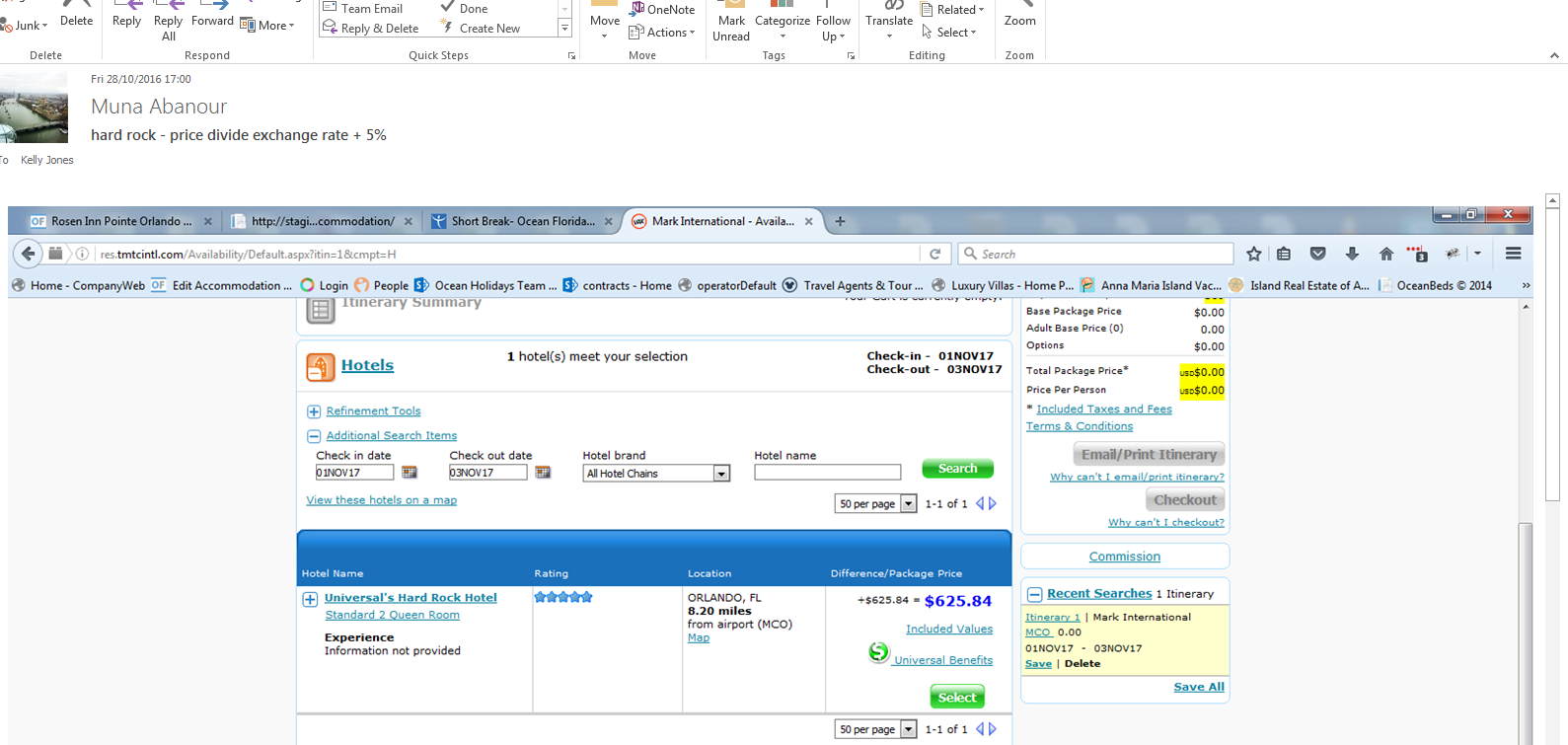Click the sender photo thumbnail of Muna Abanour
The width and height of the screenshot is (1568, 745).
[x=34, y=108]
